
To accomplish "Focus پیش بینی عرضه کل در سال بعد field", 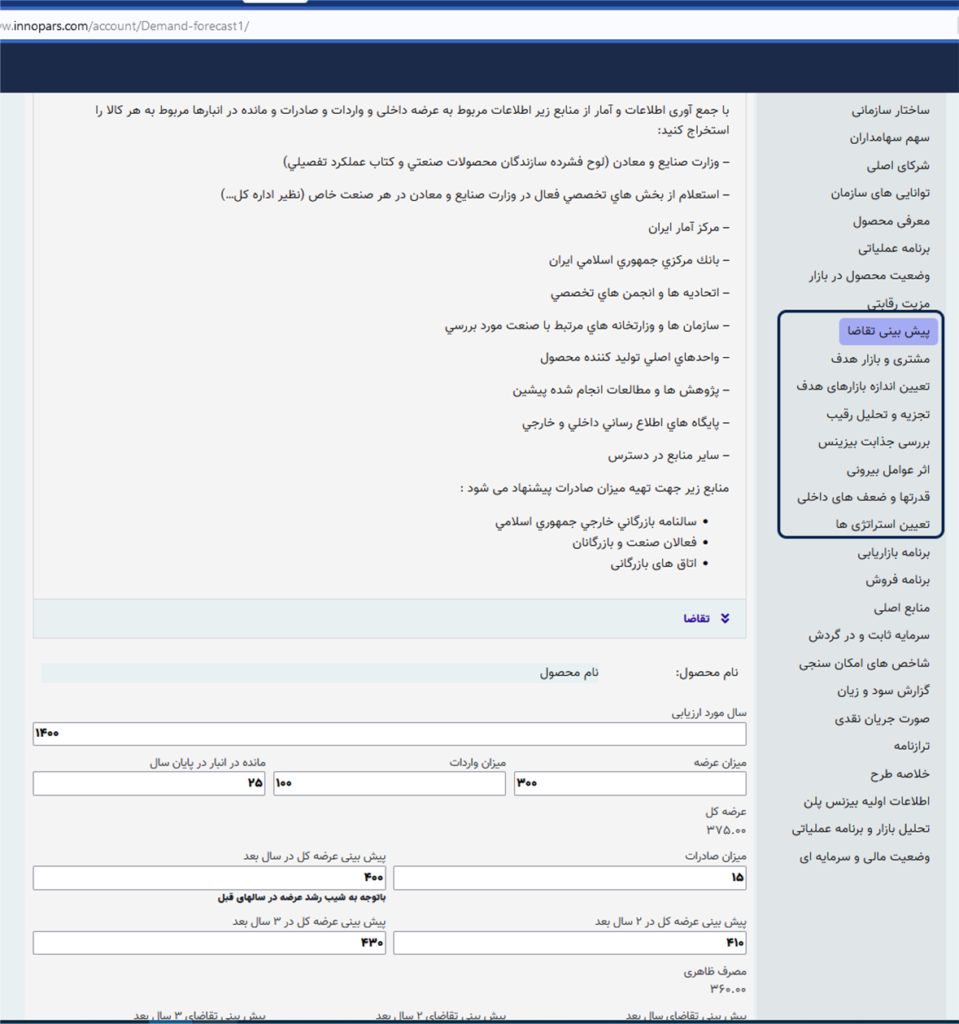I will pyautogui.click(x=209, y=878).
